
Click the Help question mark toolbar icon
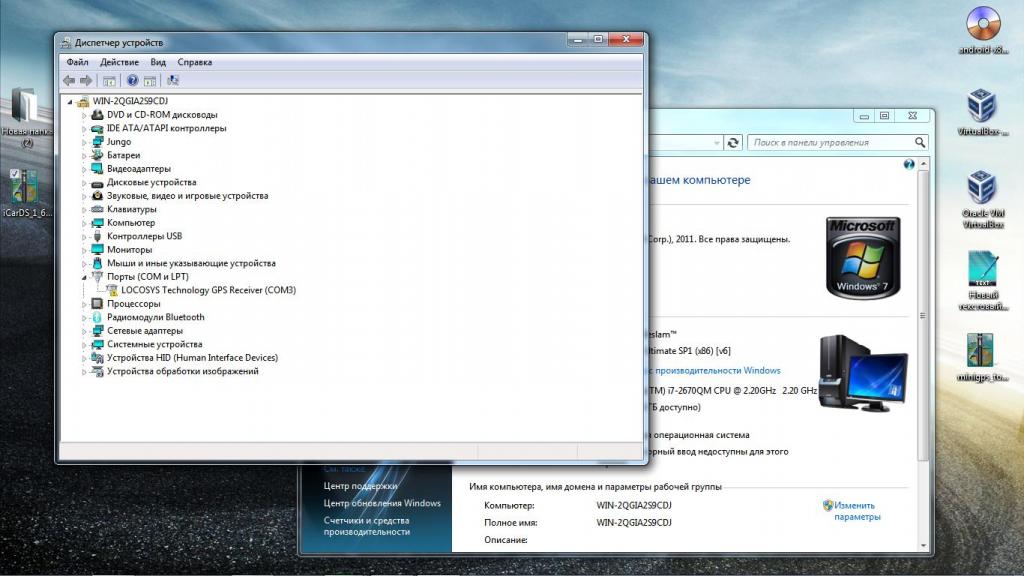pyautogui.click(x=132, y=80)
